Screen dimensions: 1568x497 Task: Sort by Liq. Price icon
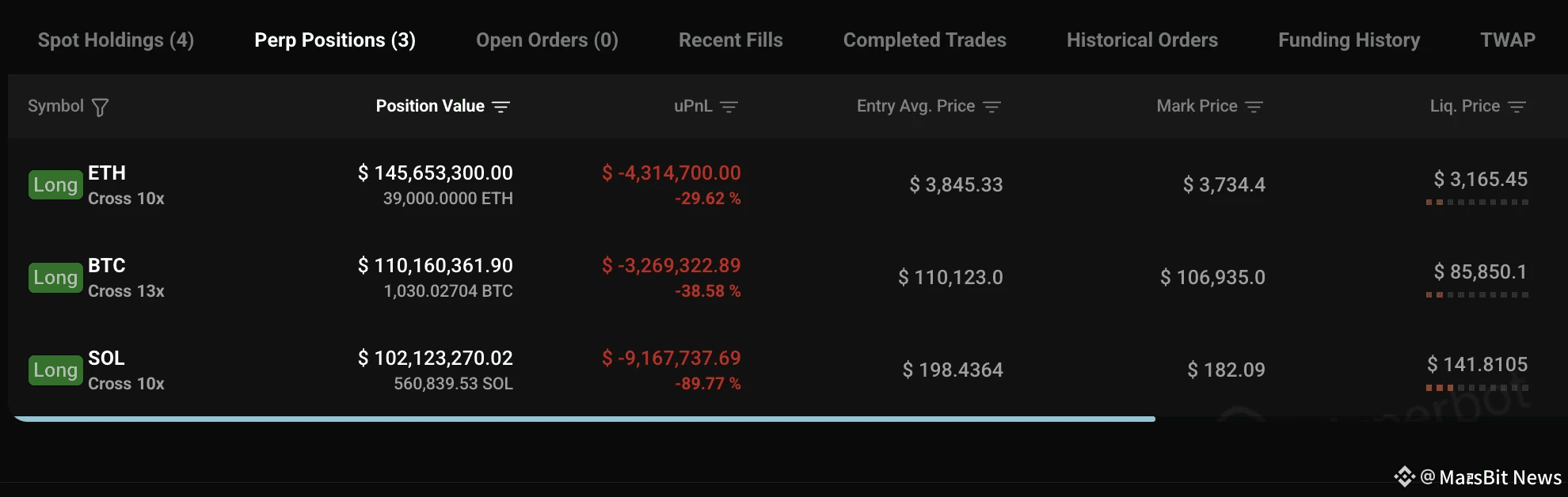(1517, 107)
